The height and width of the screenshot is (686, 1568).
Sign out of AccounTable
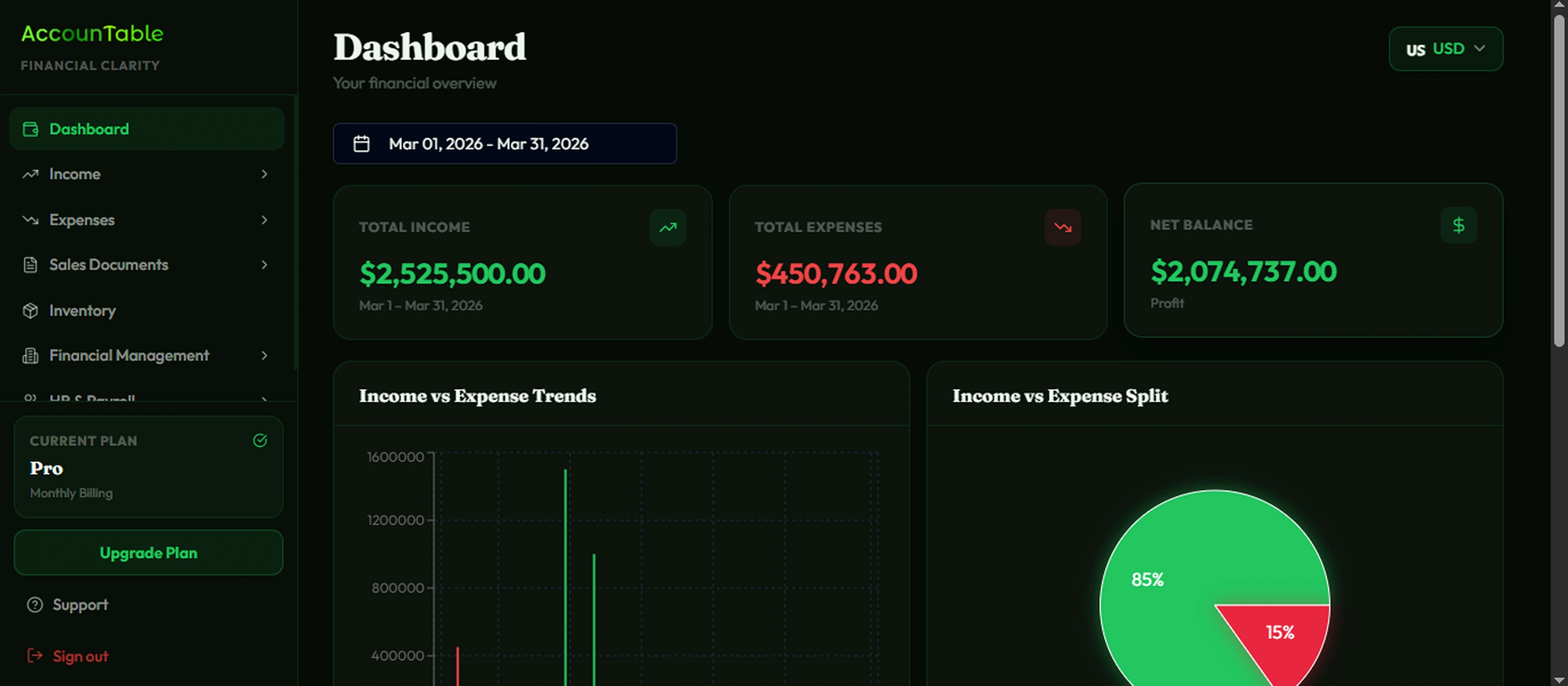click(80, 656)
